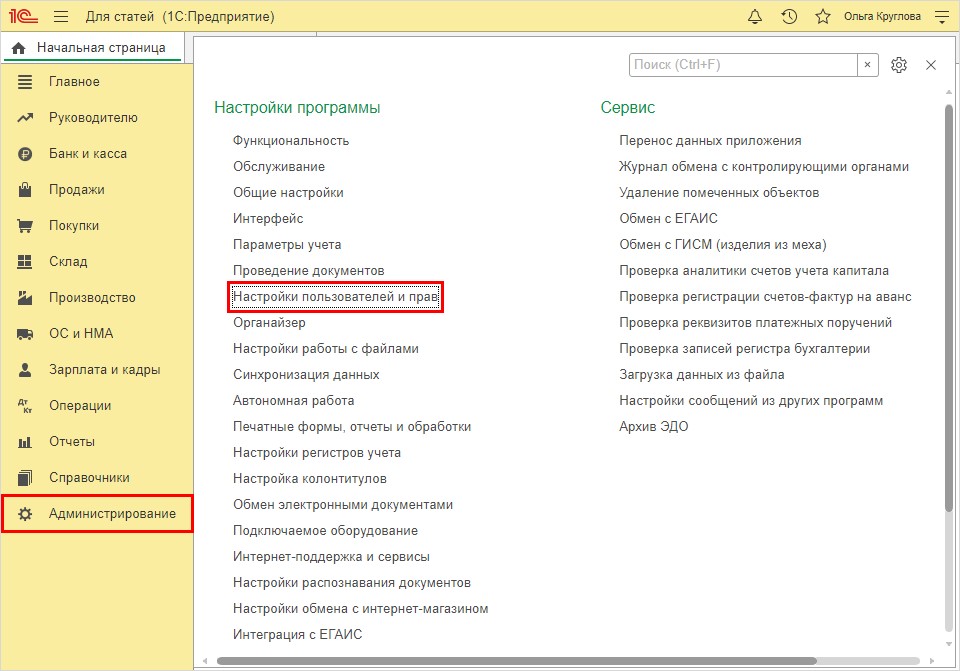The width and height of the screenshot is (960, 671).
Task: Click user name Ольга Круглова
Action: click(882, 17)
